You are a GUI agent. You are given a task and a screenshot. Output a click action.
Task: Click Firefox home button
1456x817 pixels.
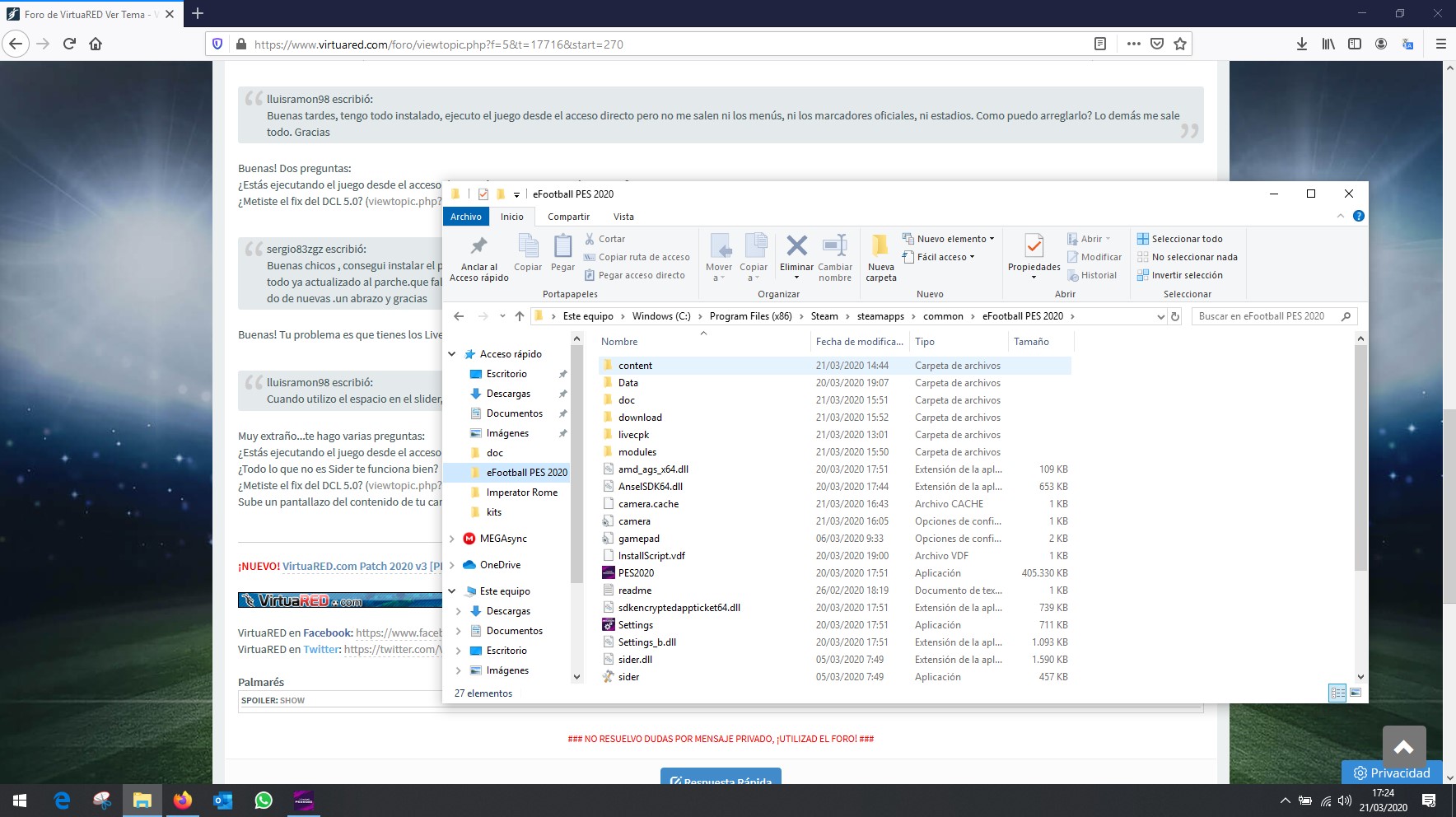tap(96, 44)
